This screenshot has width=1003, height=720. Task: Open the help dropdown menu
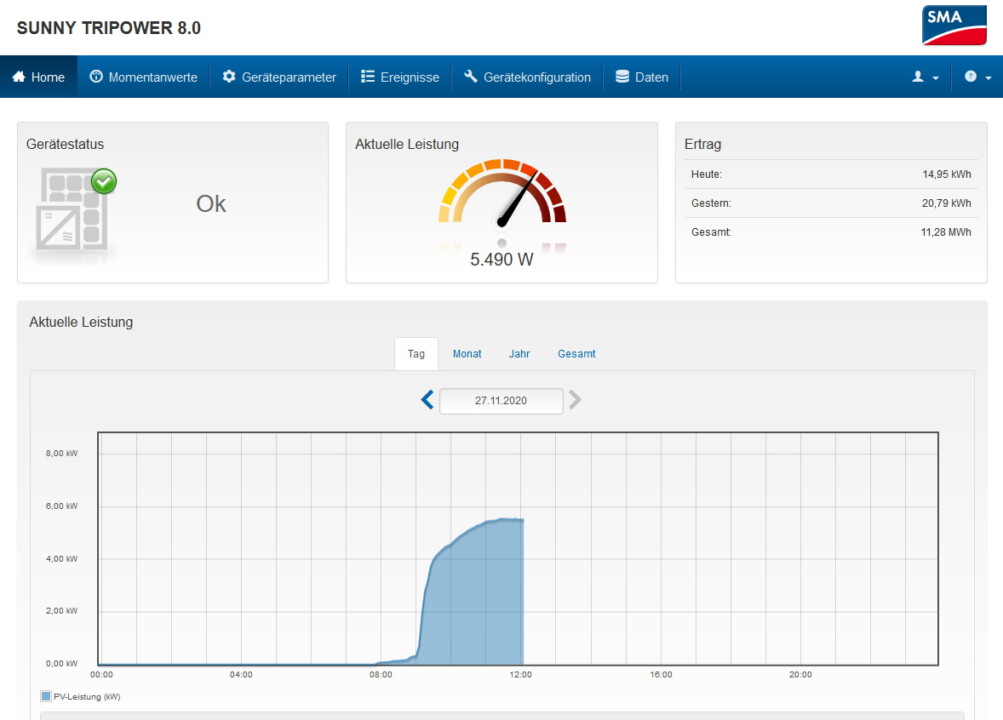coord(977,77)
